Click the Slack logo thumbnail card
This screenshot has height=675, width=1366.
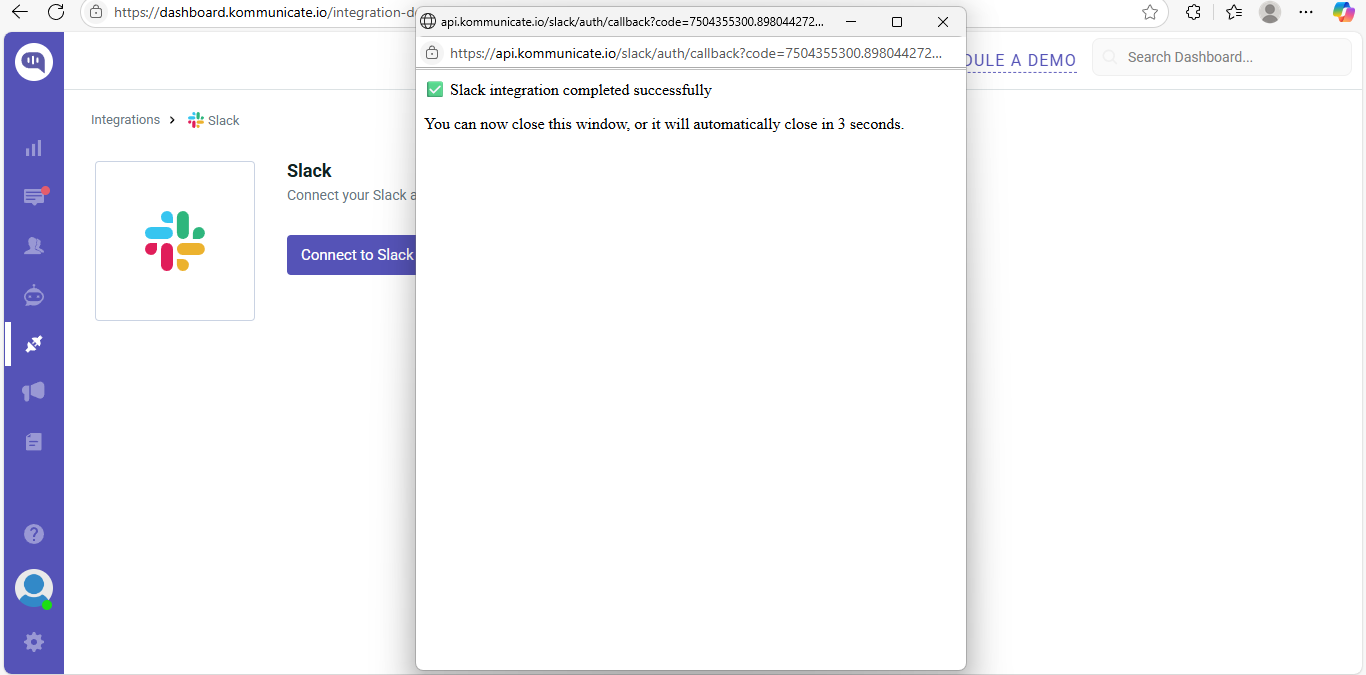175,241
